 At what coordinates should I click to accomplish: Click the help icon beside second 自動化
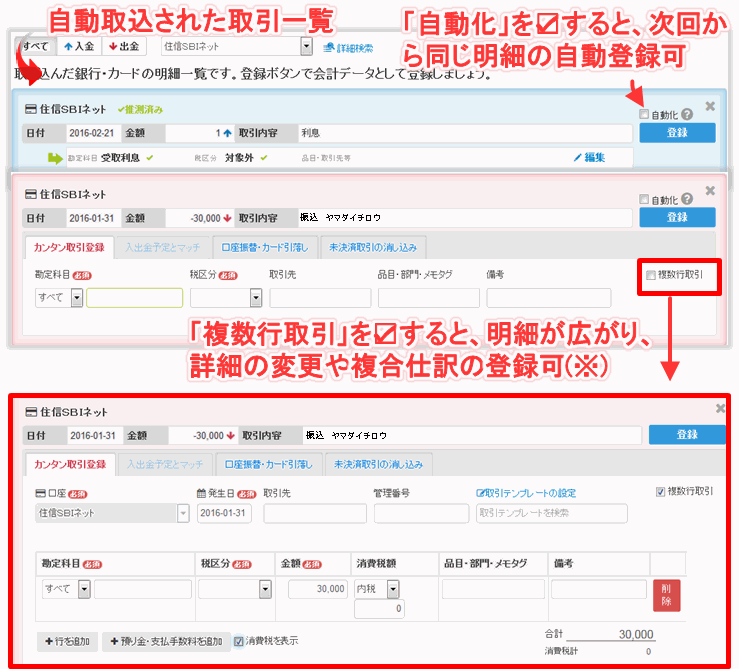tap(687, 200)
